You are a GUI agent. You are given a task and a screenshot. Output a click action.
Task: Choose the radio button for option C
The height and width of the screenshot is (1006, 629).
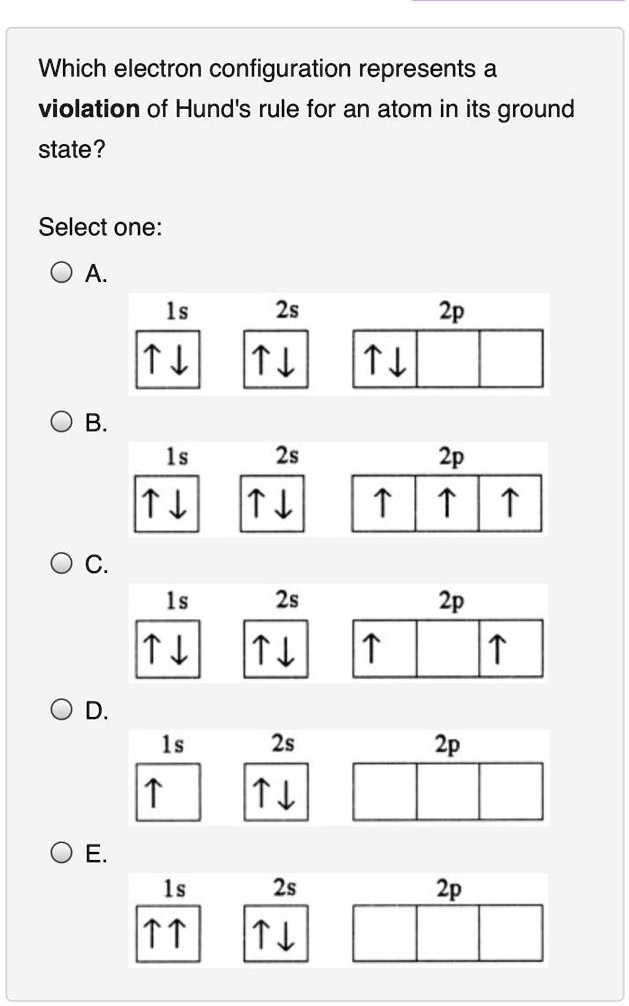[62, 565]
